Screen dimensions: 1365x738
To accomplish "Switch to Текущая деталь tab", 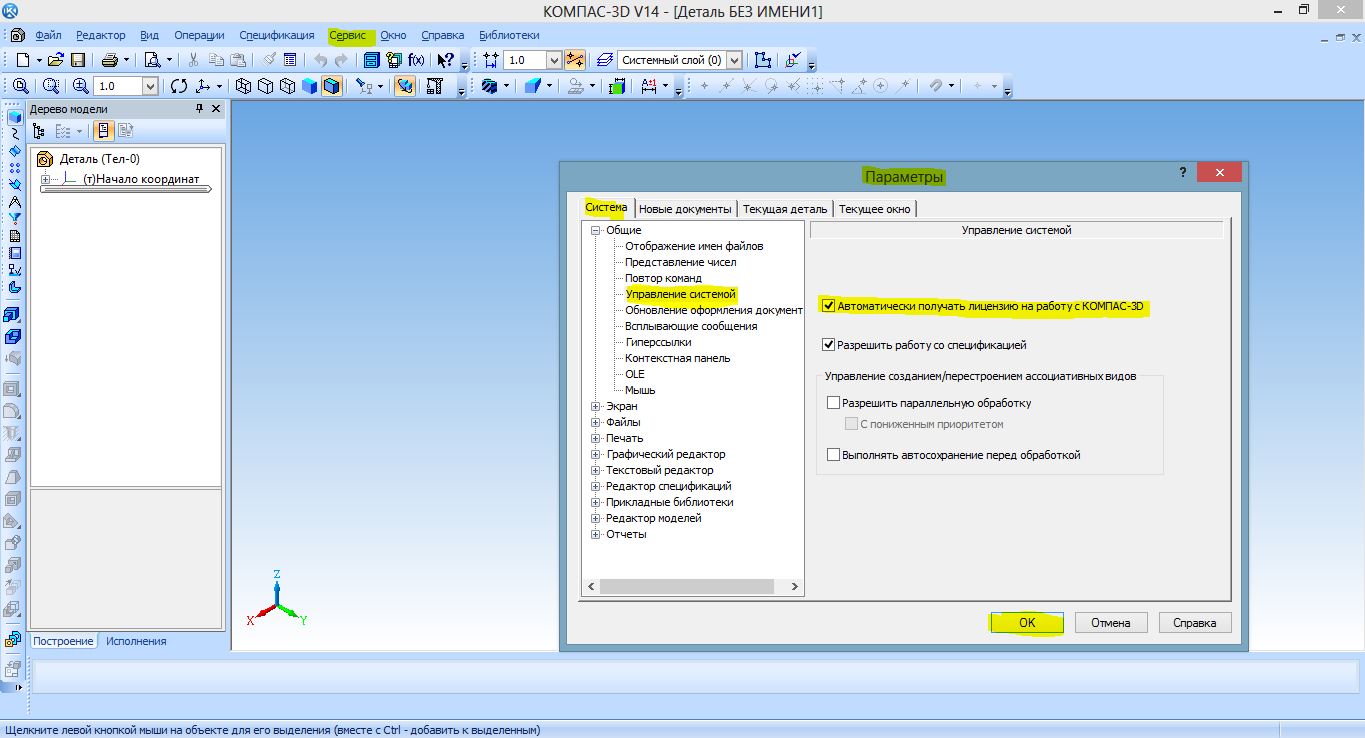I will (x=785, y=209).
